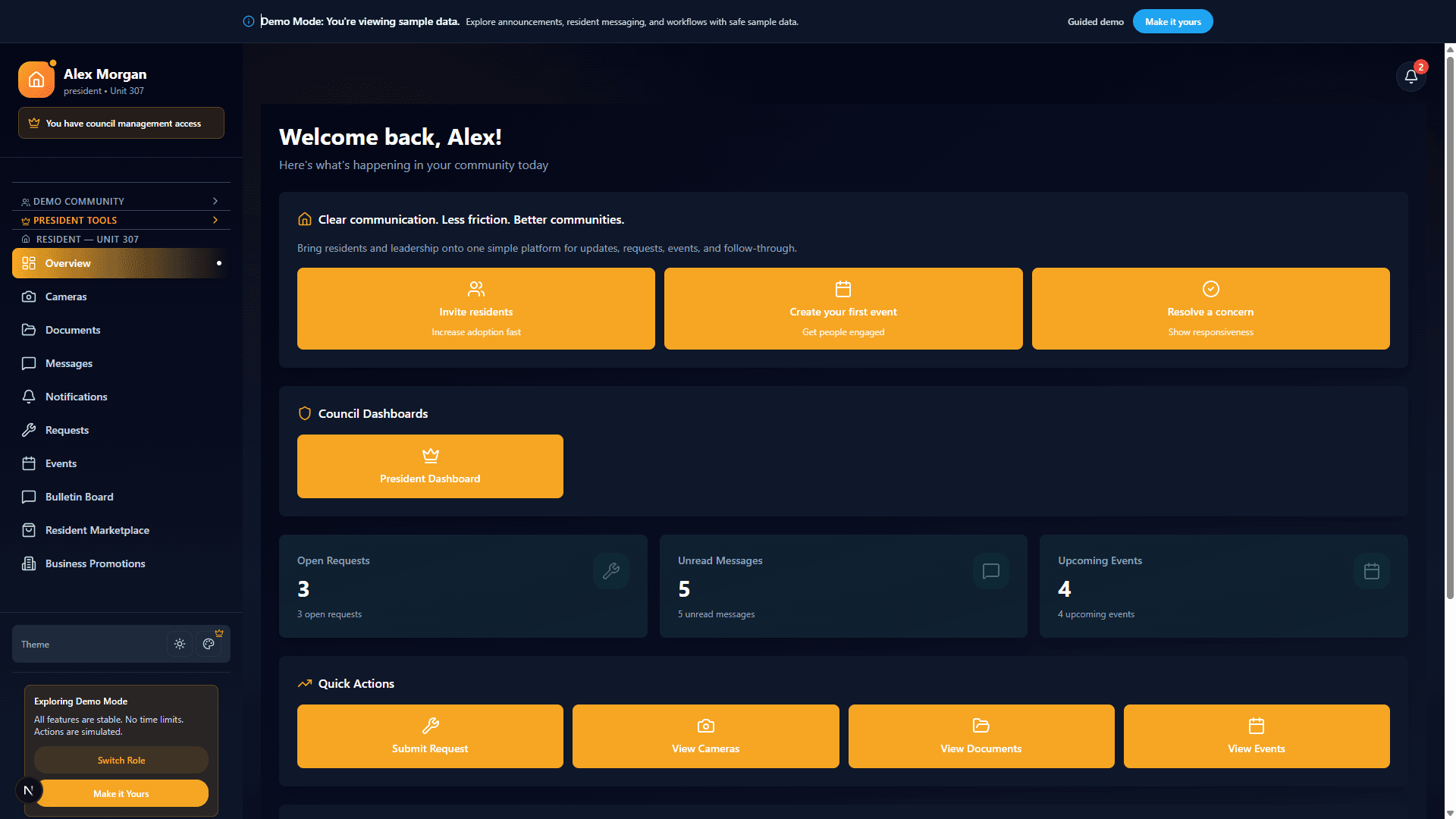Click the View Documents quick action

pyautogui.click(x=981, y=736)
